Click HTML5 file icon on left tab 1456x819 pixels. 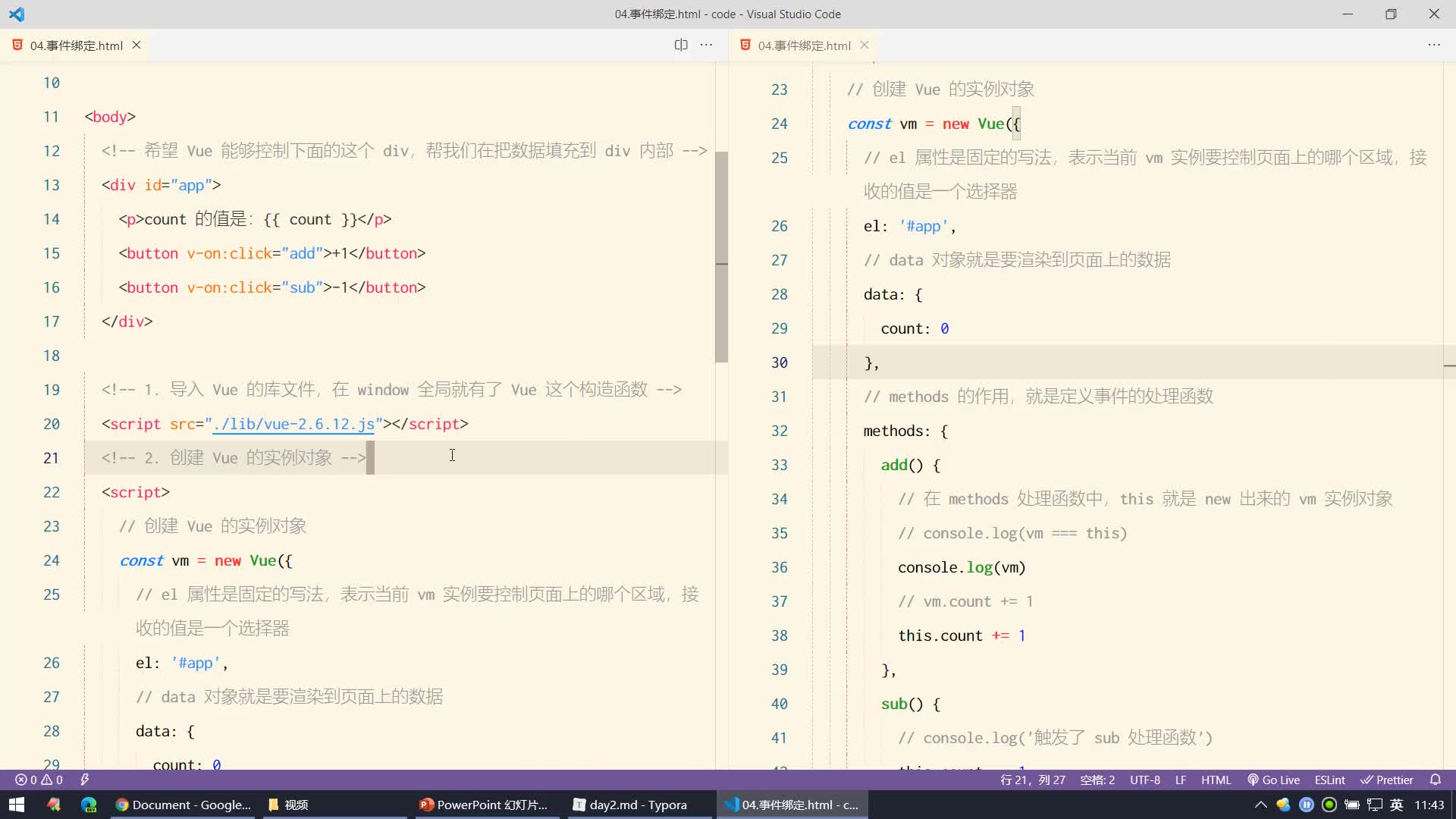tap(17, 45)
